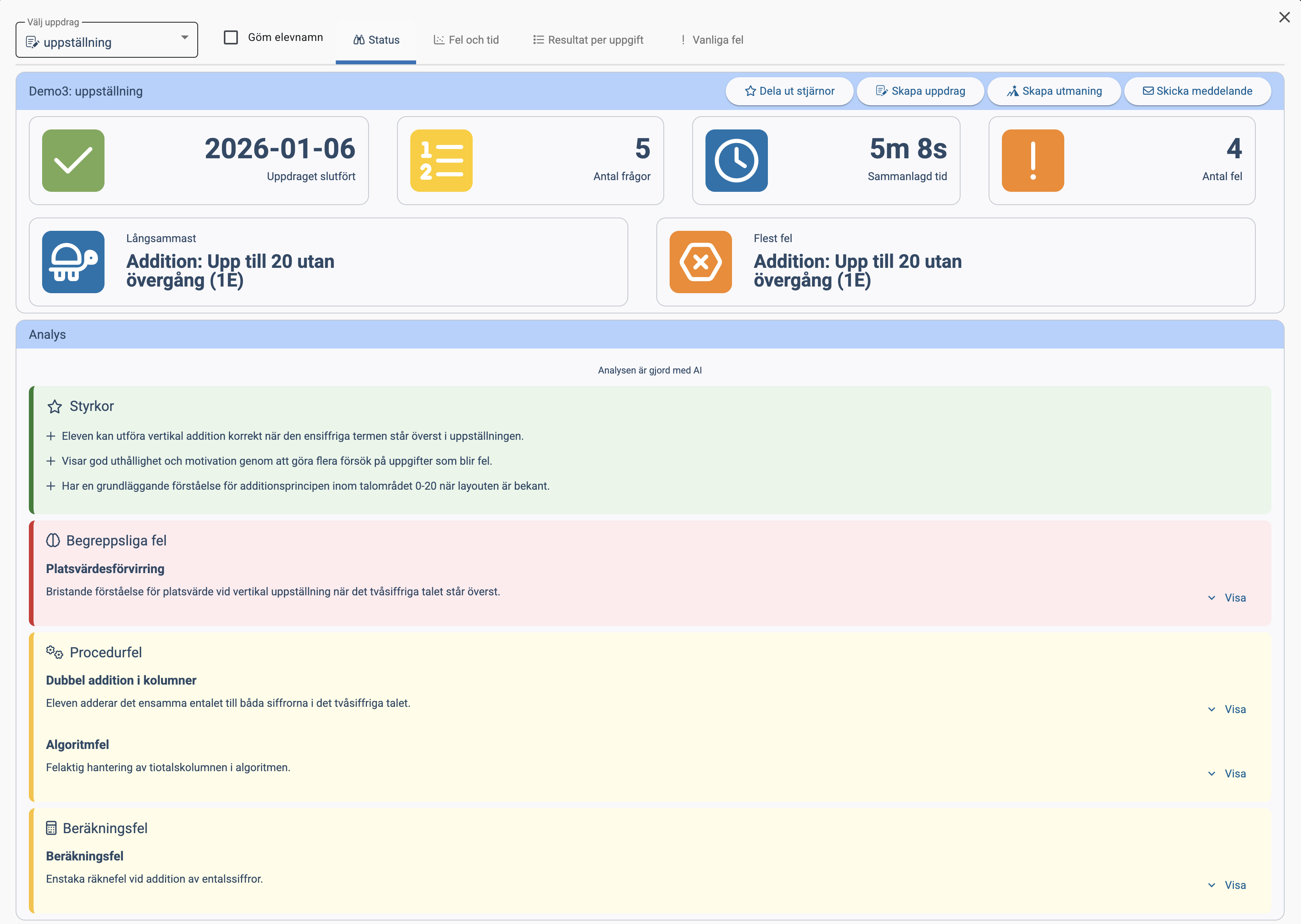Click the orange hexagon most-errors icon
Image resolution: width=1301 pixels, height=924 pixels.
pyautogui.click(x=700, y=262)
